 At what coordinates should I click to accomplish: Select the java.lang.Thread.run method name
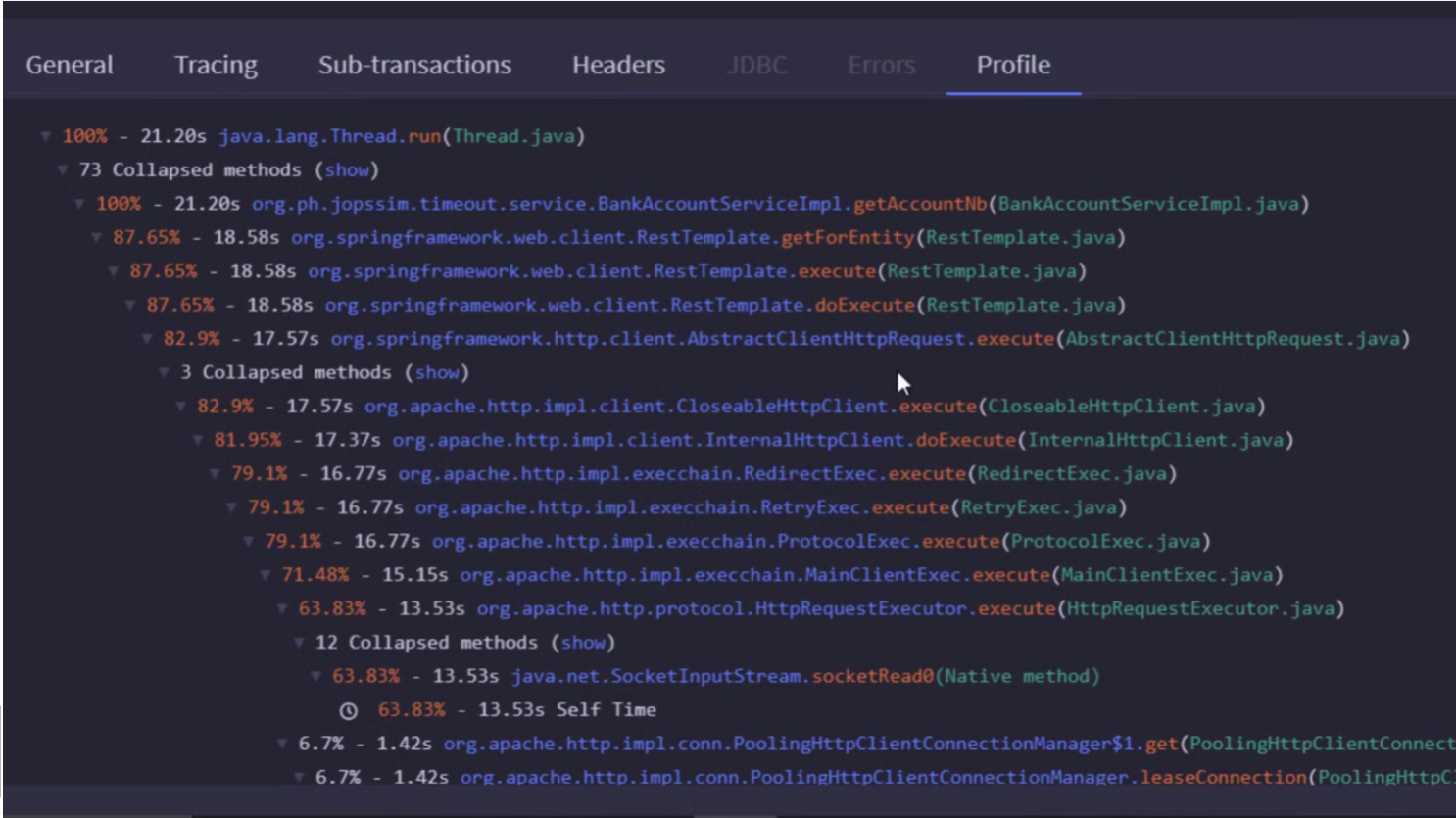point(329,136)
